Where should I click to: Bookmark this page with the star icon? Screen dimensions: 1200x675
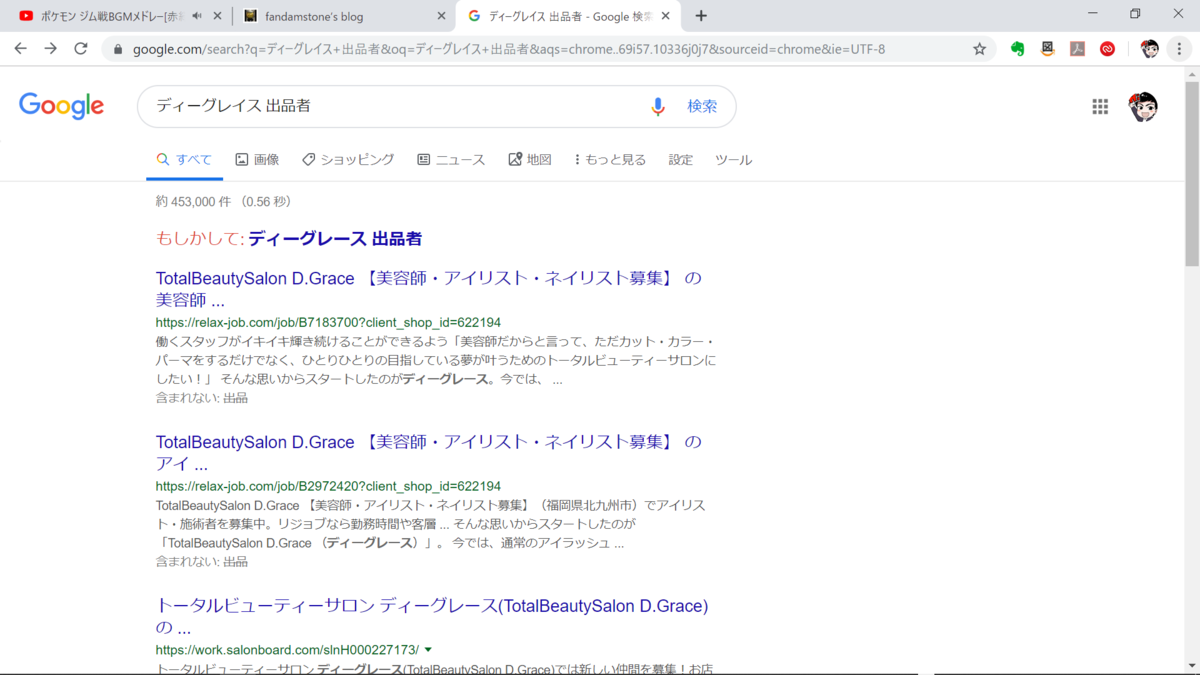click(979, 48)
